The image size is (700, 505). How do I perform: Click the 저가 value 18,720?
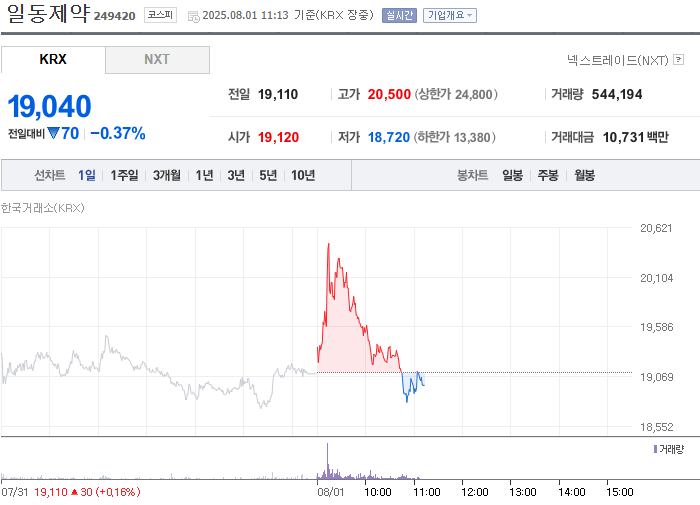388,137
